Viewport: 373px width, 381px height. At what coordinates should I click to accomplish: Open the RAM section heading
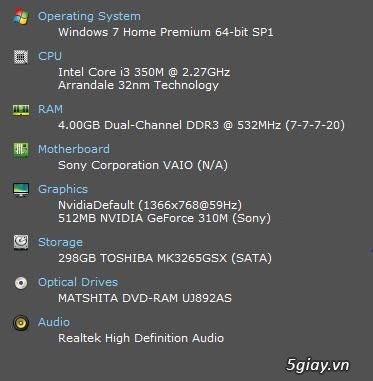pyautogui.click(x=50, y=109)
